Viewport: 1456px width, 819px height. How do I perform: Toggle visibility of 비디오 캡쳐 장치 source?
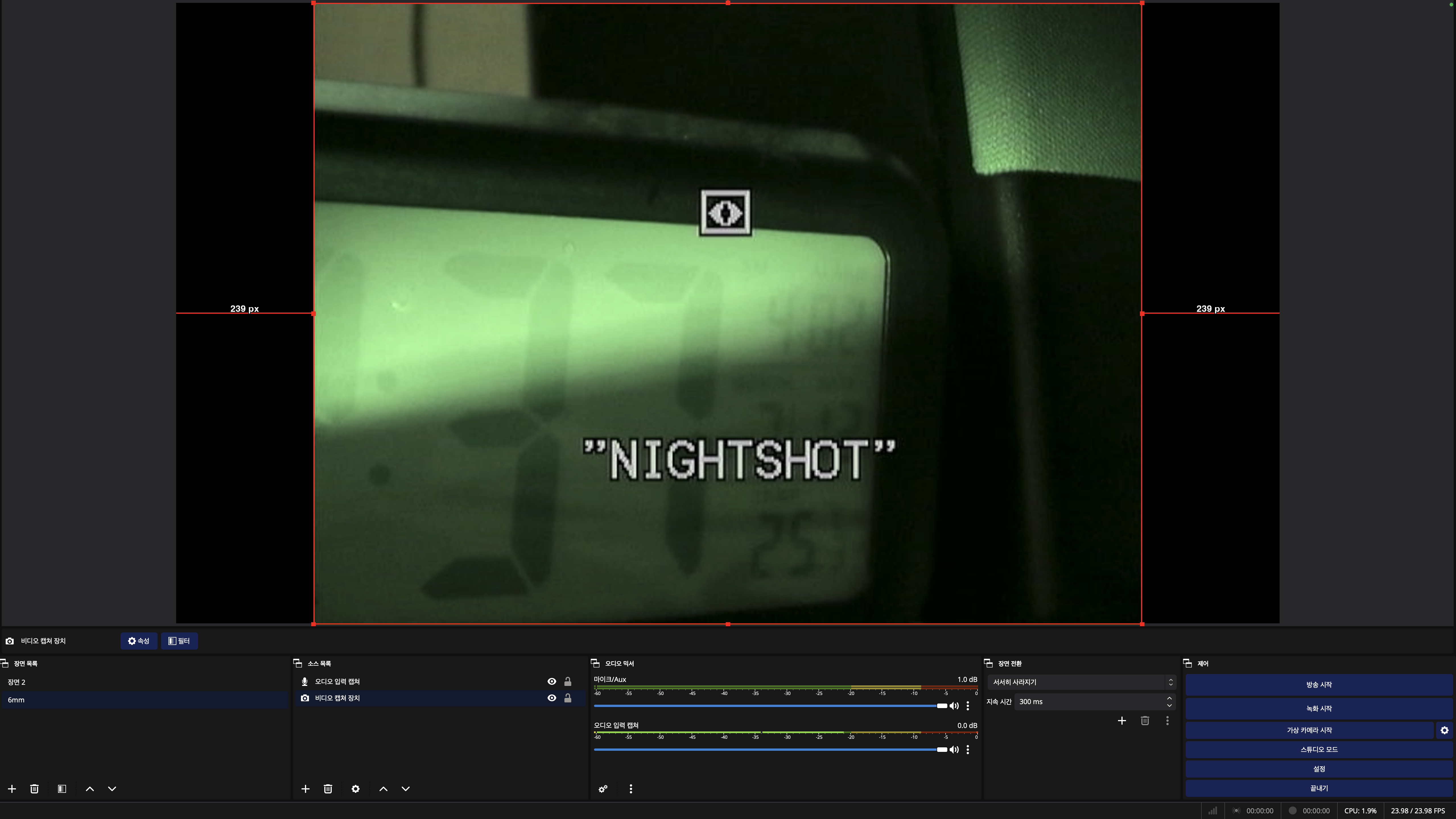[x=552, y=698]
